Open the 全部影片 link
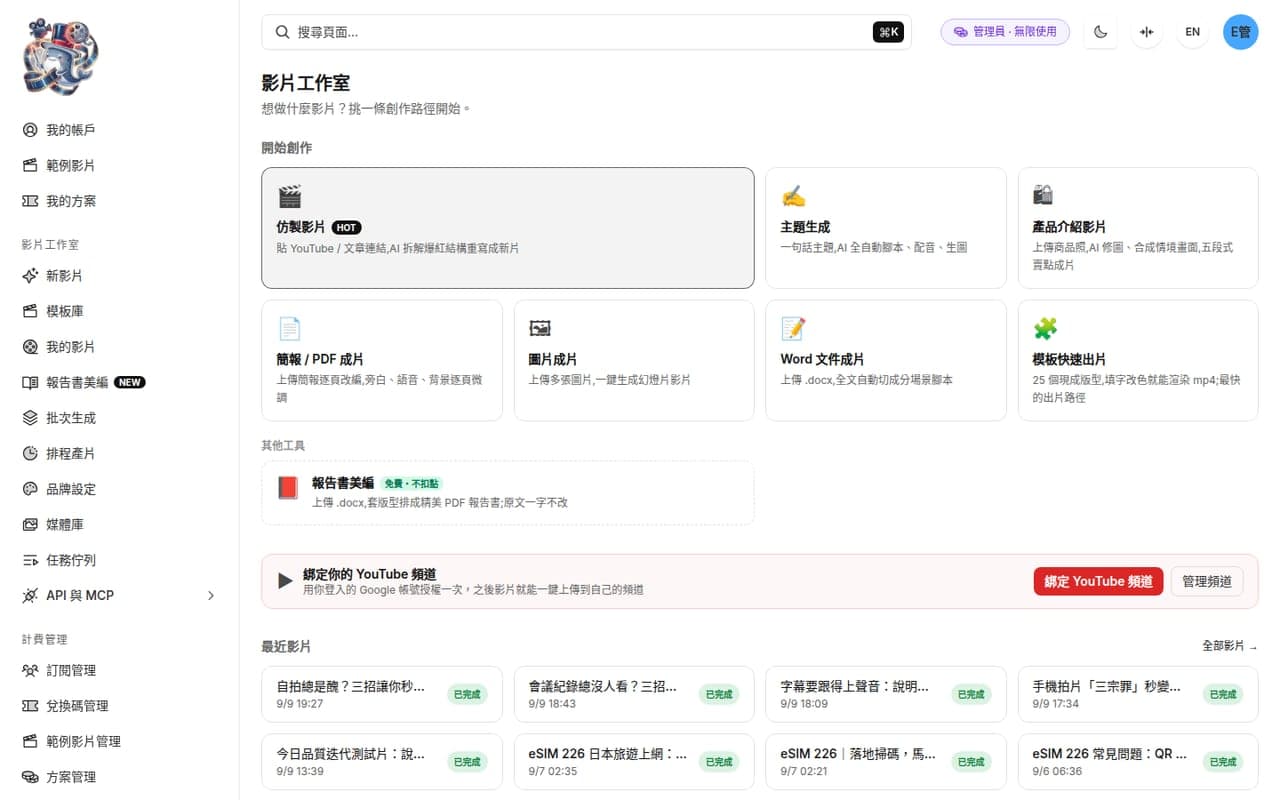The width and height of the screenshot is (1280, 800). (x=1230, y=646)
